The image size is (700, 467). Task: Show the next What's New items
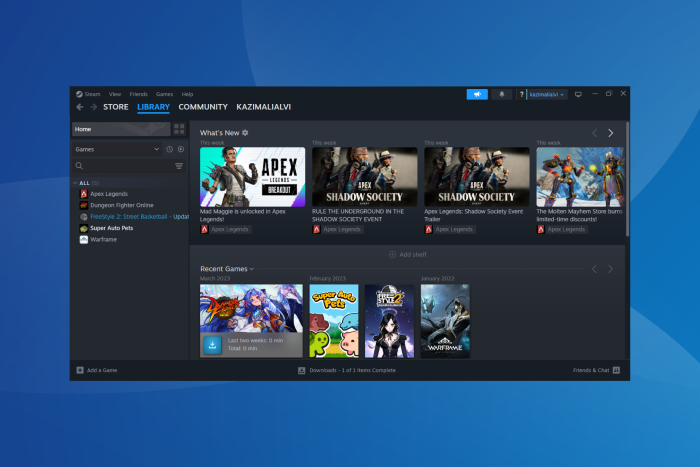pos(610,133)
